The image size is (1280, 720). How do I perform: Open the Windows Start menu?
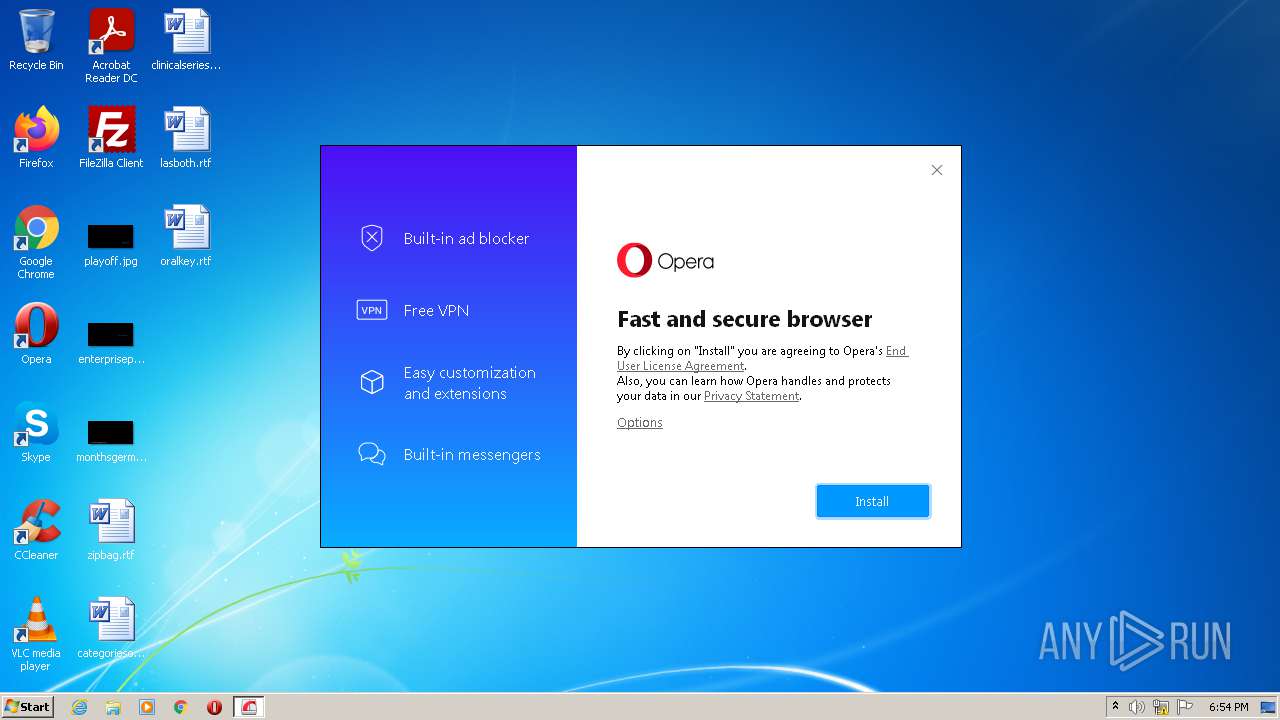(28, 707)
